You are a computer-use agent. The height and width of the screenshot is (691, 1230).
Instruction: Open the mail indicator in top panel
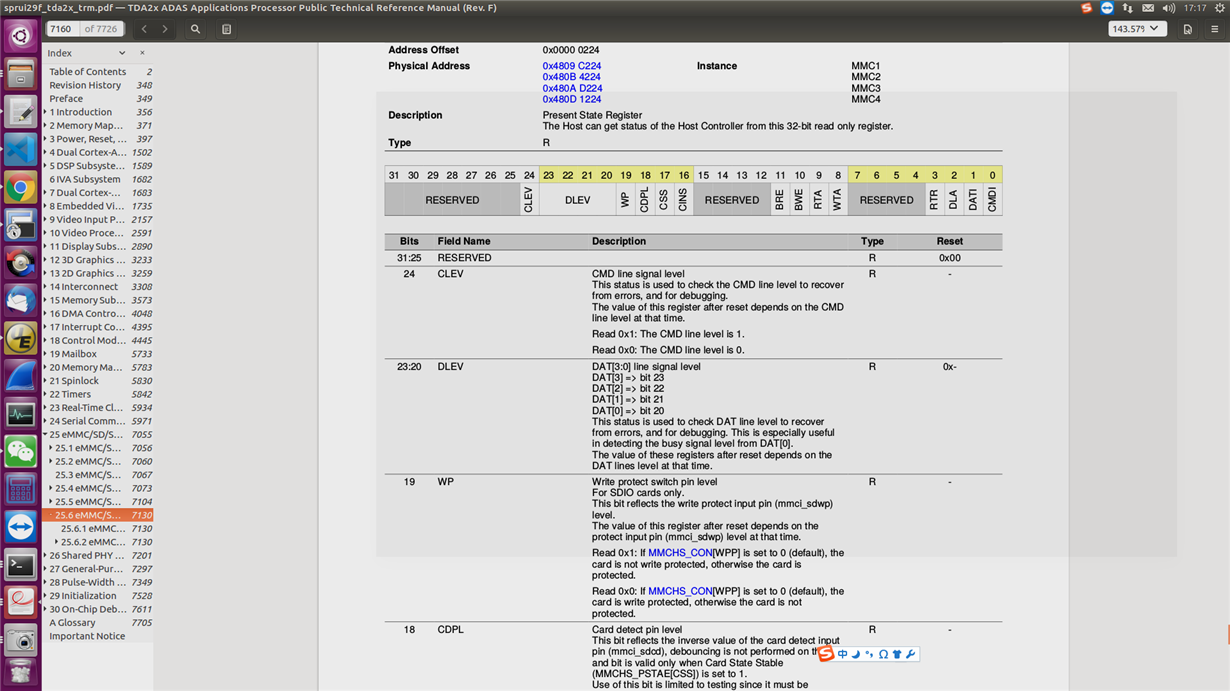click(1148, 8)
